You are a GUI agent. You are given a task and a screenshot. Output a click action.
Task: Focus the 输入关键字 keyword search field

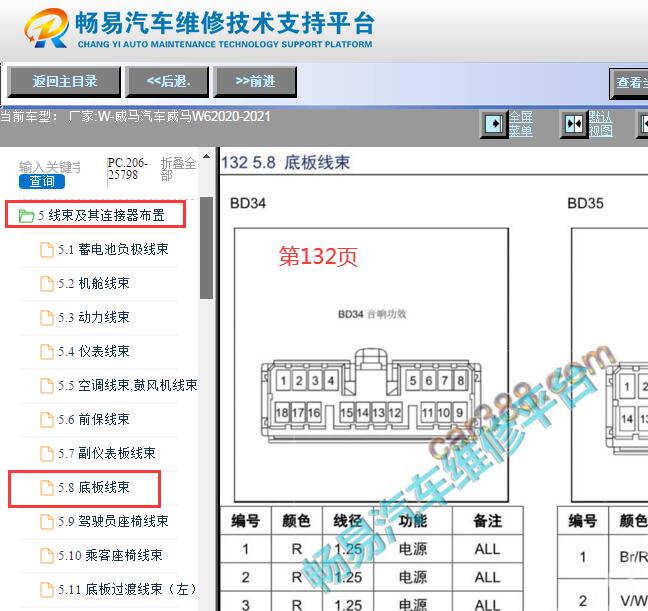[50, 167]
